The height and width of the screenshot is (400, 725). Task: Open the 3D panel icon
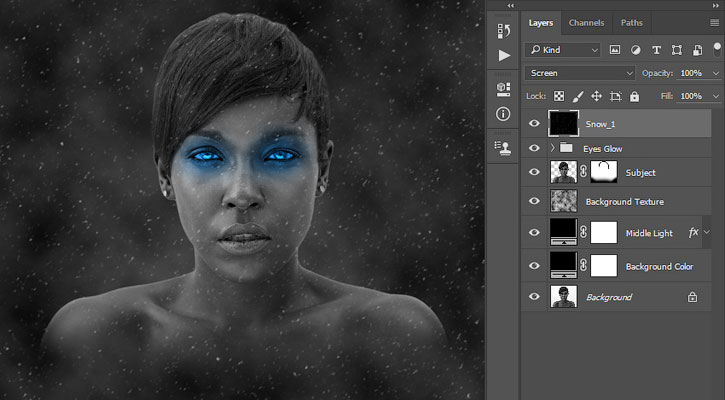[504, 89]
